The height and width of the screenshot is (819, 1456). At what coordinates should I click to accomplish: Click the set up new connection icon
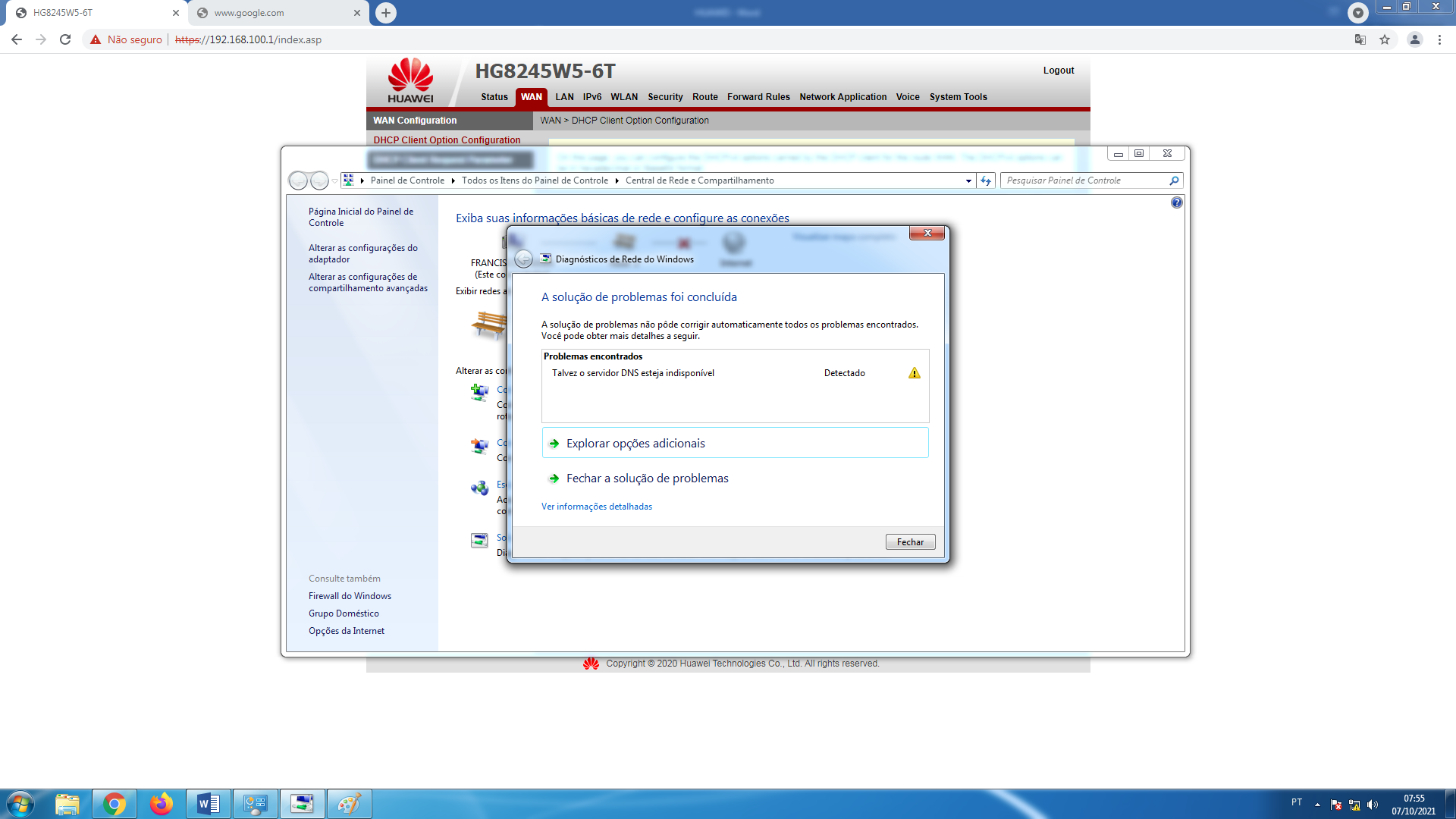point(479,392)
